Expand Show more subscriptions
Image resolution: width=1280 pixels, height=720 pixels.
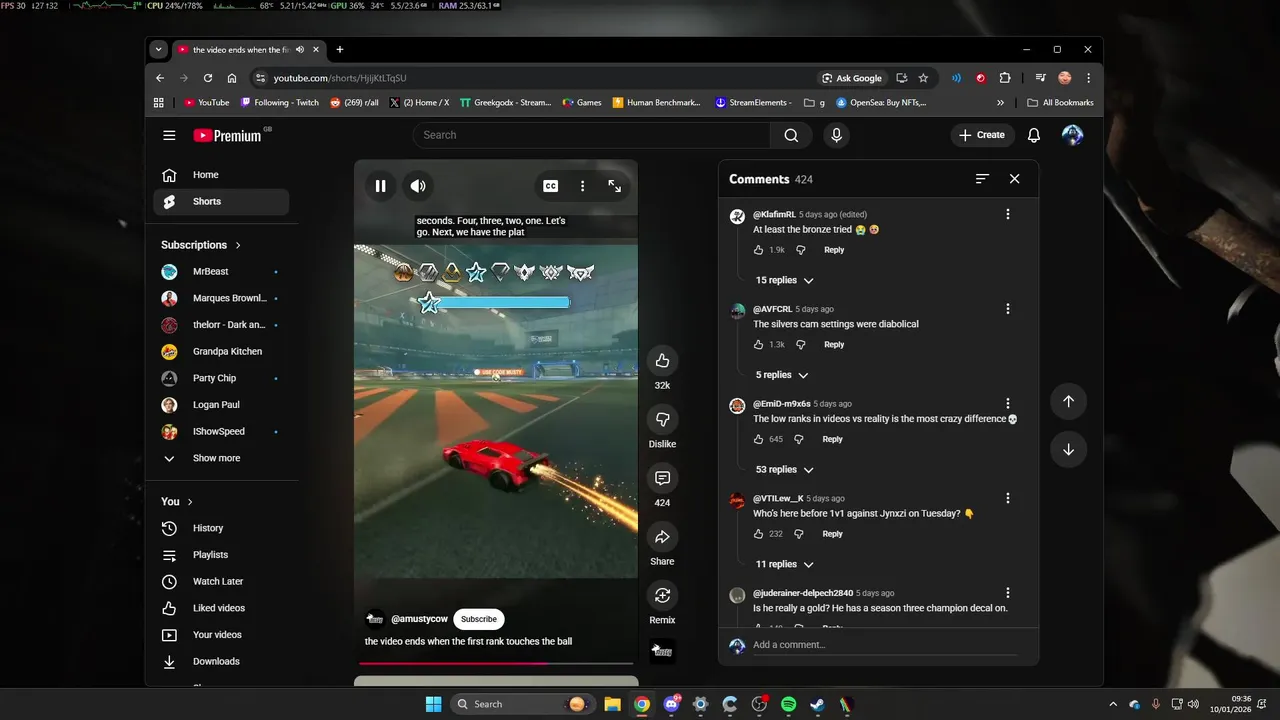point(221,458)
